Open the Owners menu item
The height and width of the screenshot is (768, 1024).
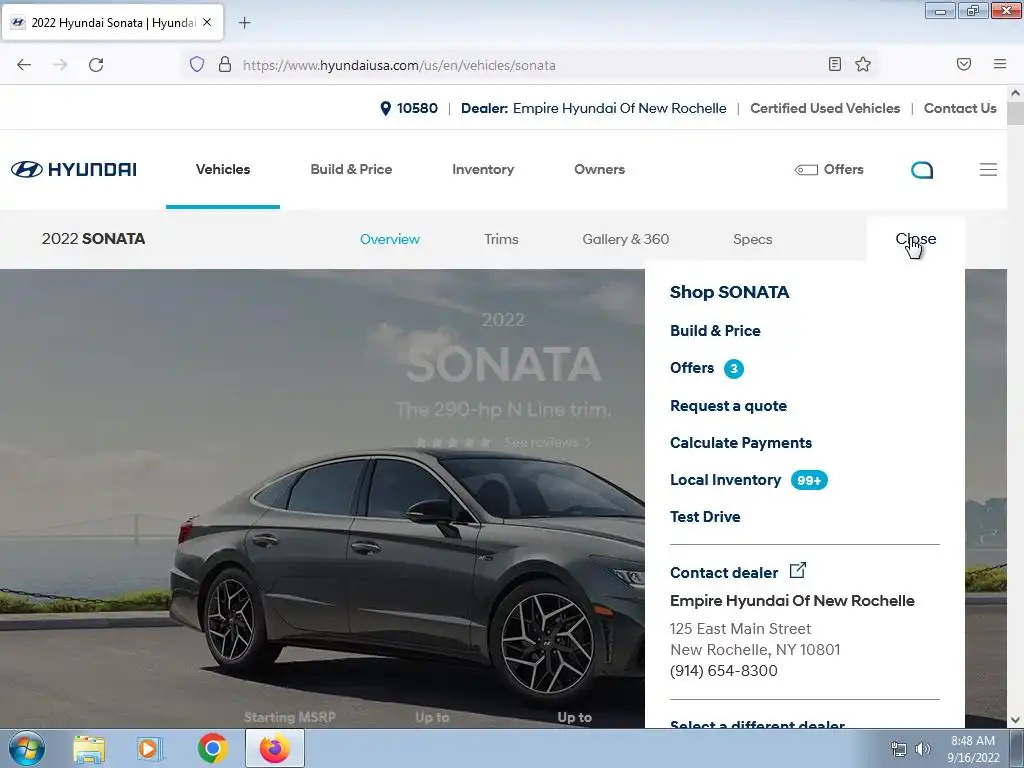(600, 169)
